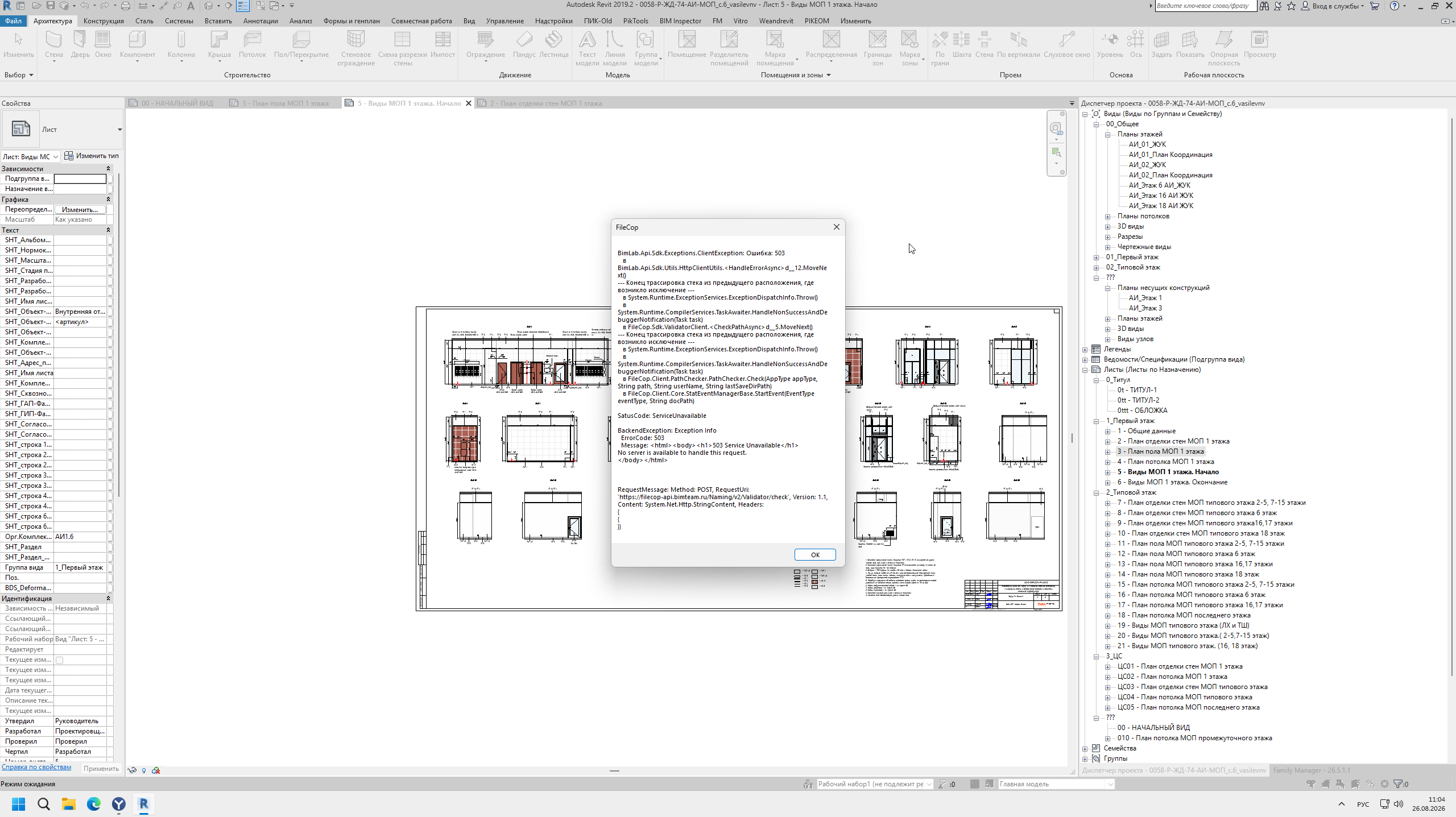Image resolution: width=1456 pixels, height=817 pixels.
Task: Click the Изменить тип button
Action: (92, 156)
